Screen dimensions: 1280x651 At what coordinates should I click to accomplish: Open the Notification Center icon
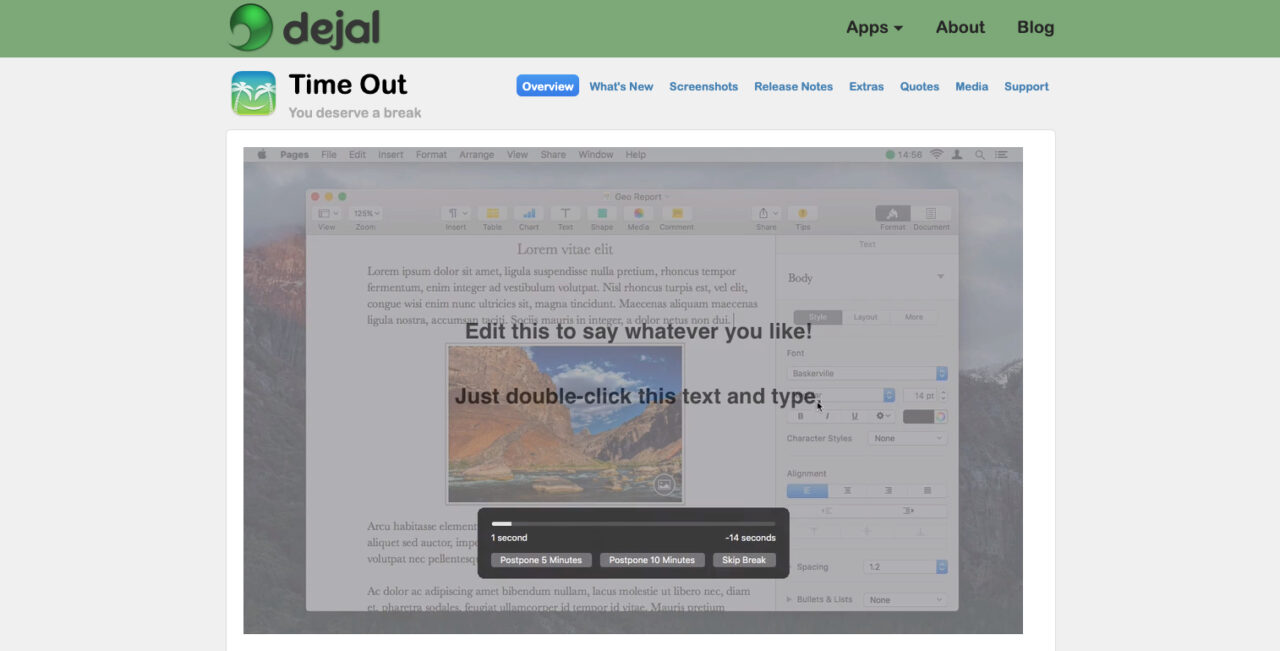tap(1002, 155)
